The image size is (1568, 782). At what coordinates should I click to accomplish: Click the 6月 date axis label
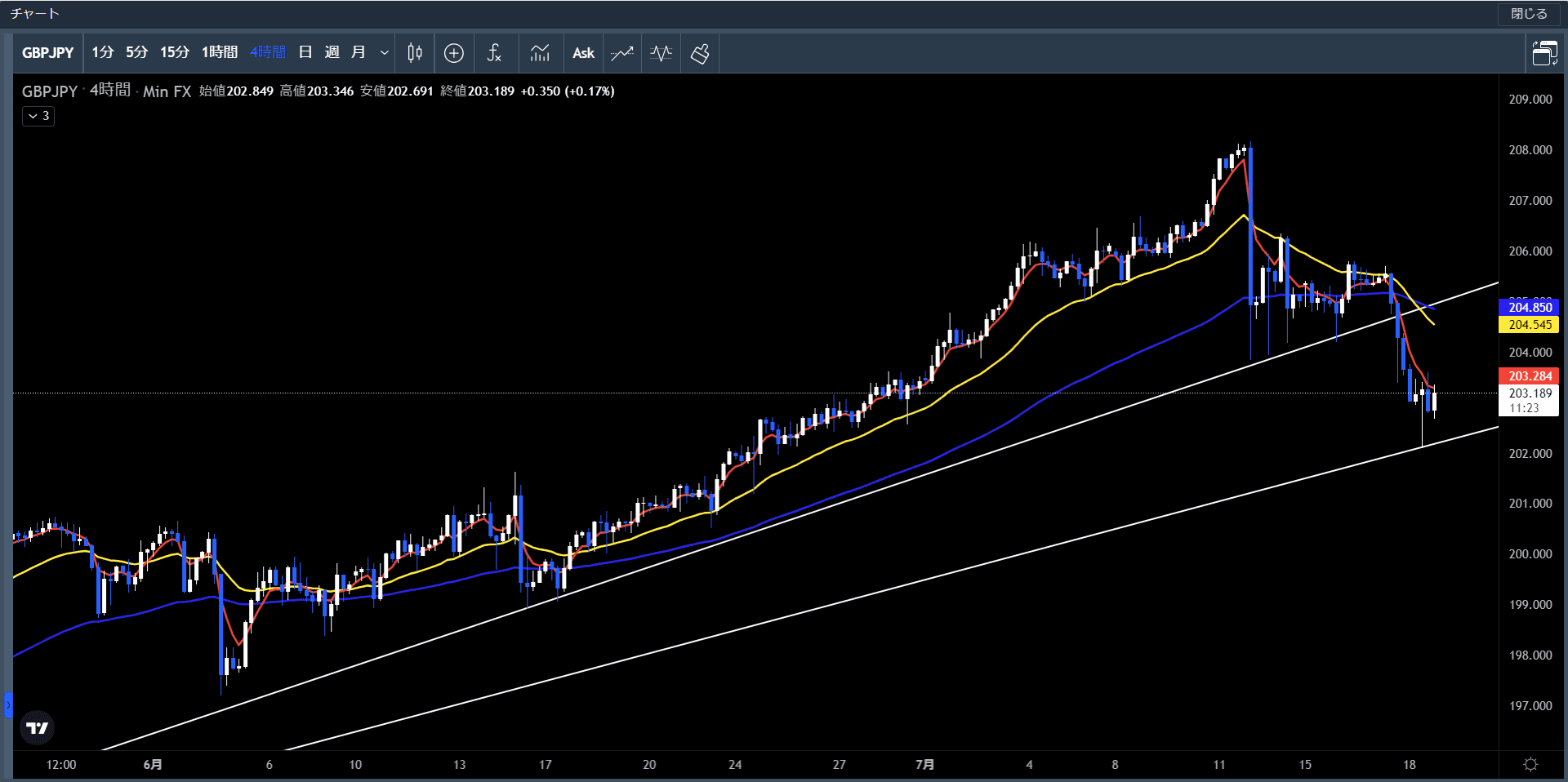coord(153,765)
